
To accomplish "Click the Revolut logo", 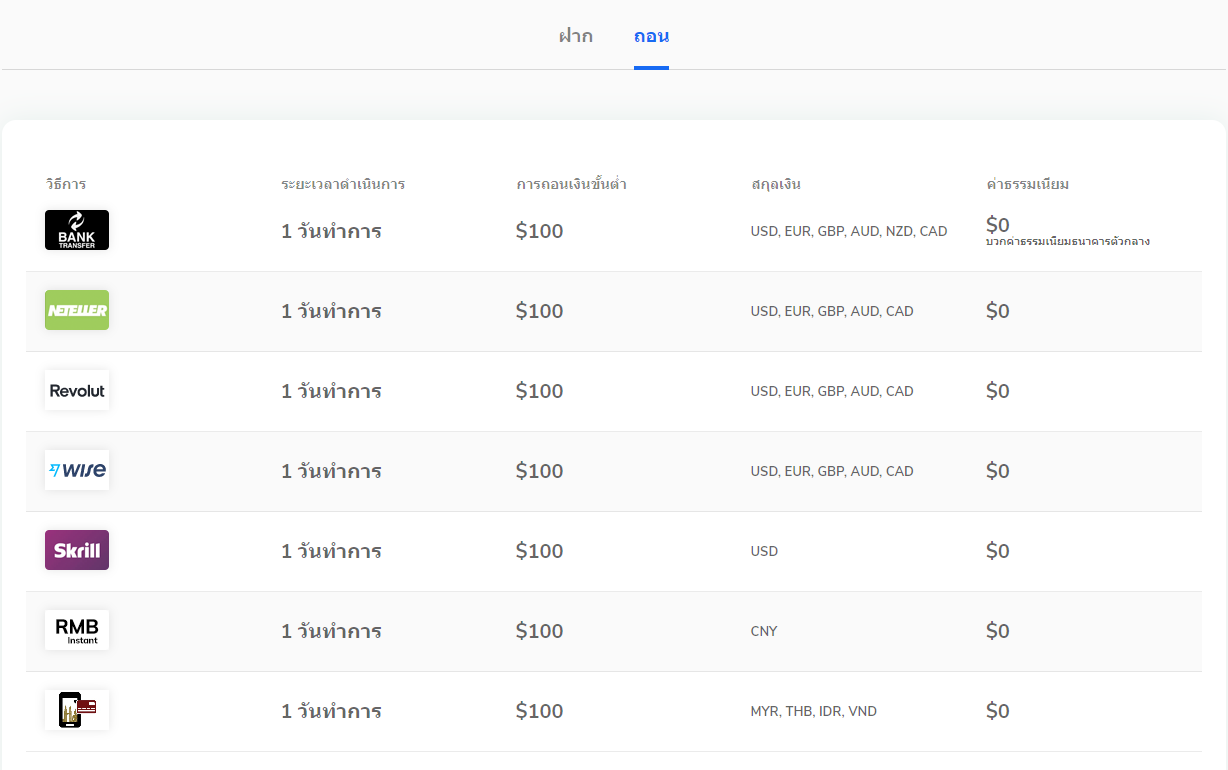I will click(x=77, y=390).
